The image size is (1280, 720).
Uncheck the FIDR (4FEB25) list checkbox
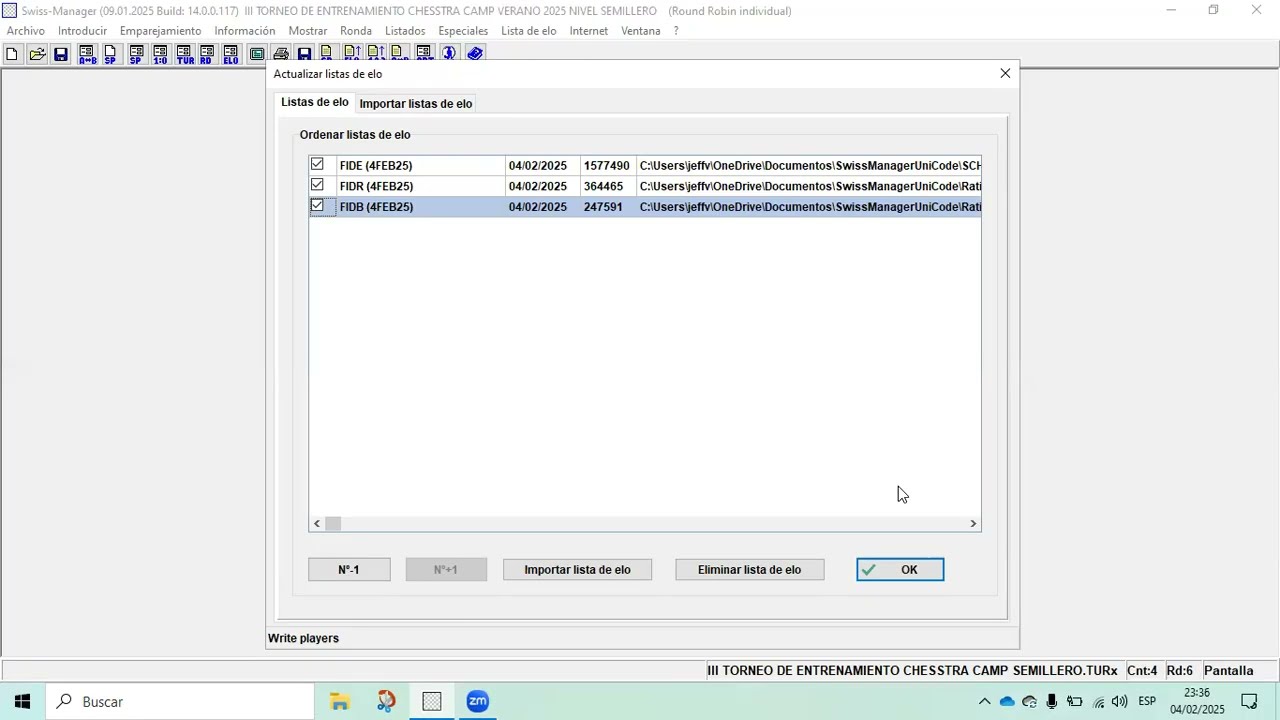pyautogui.click(x=317, y=185)
